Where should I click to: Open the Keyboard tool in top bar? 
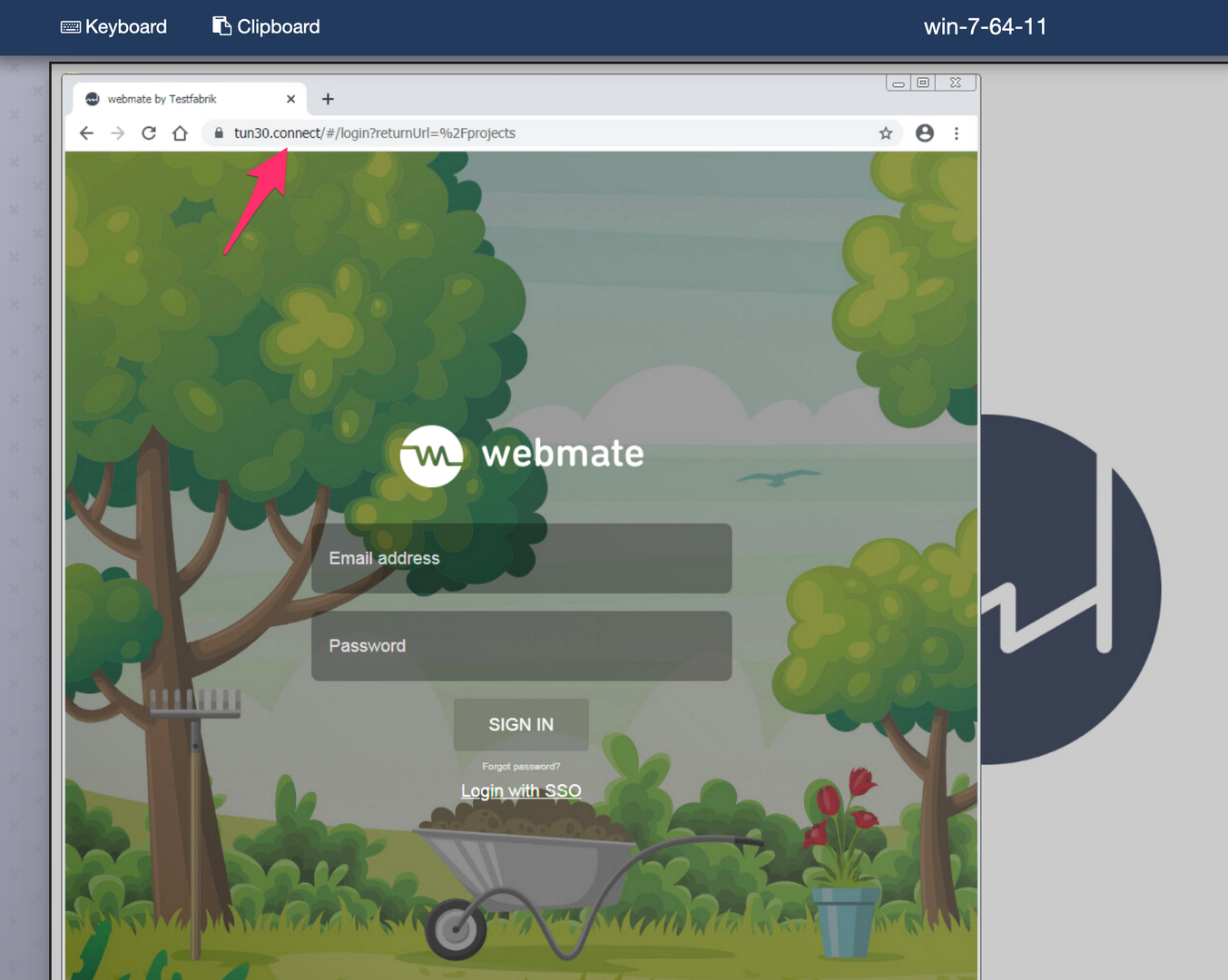113,27
